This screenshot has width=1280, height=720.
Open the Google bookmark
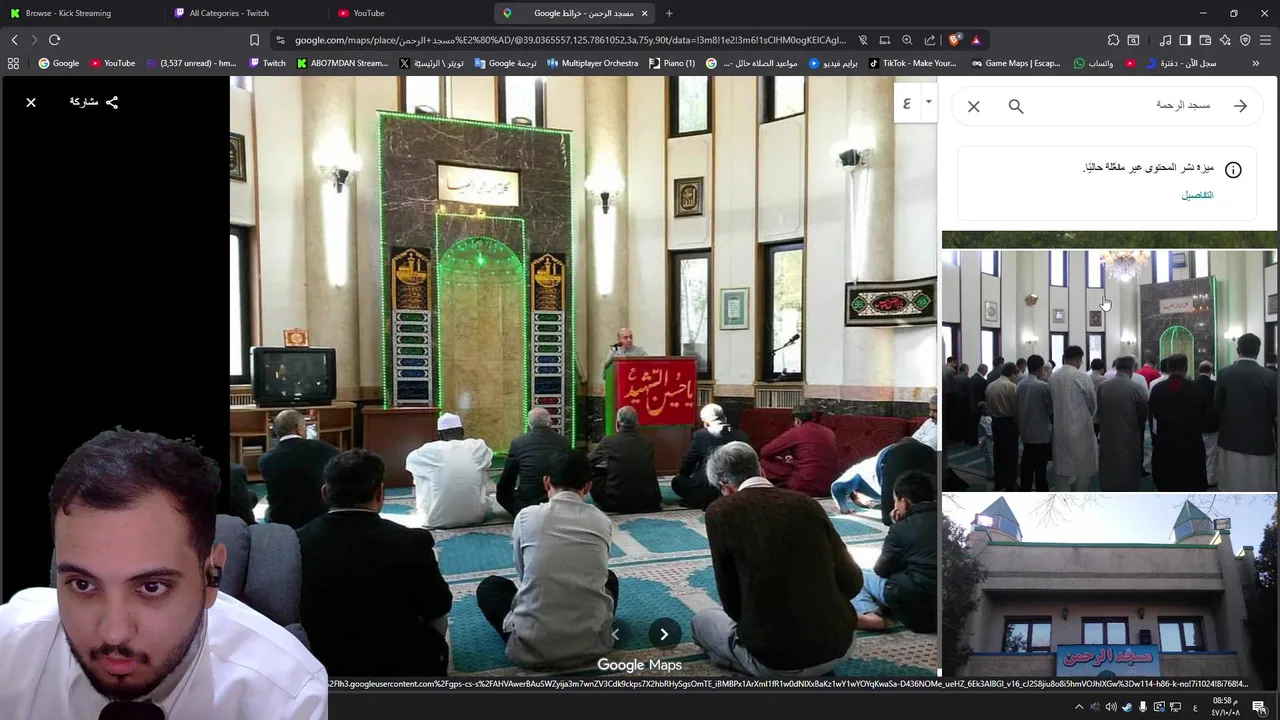[59, 63]
